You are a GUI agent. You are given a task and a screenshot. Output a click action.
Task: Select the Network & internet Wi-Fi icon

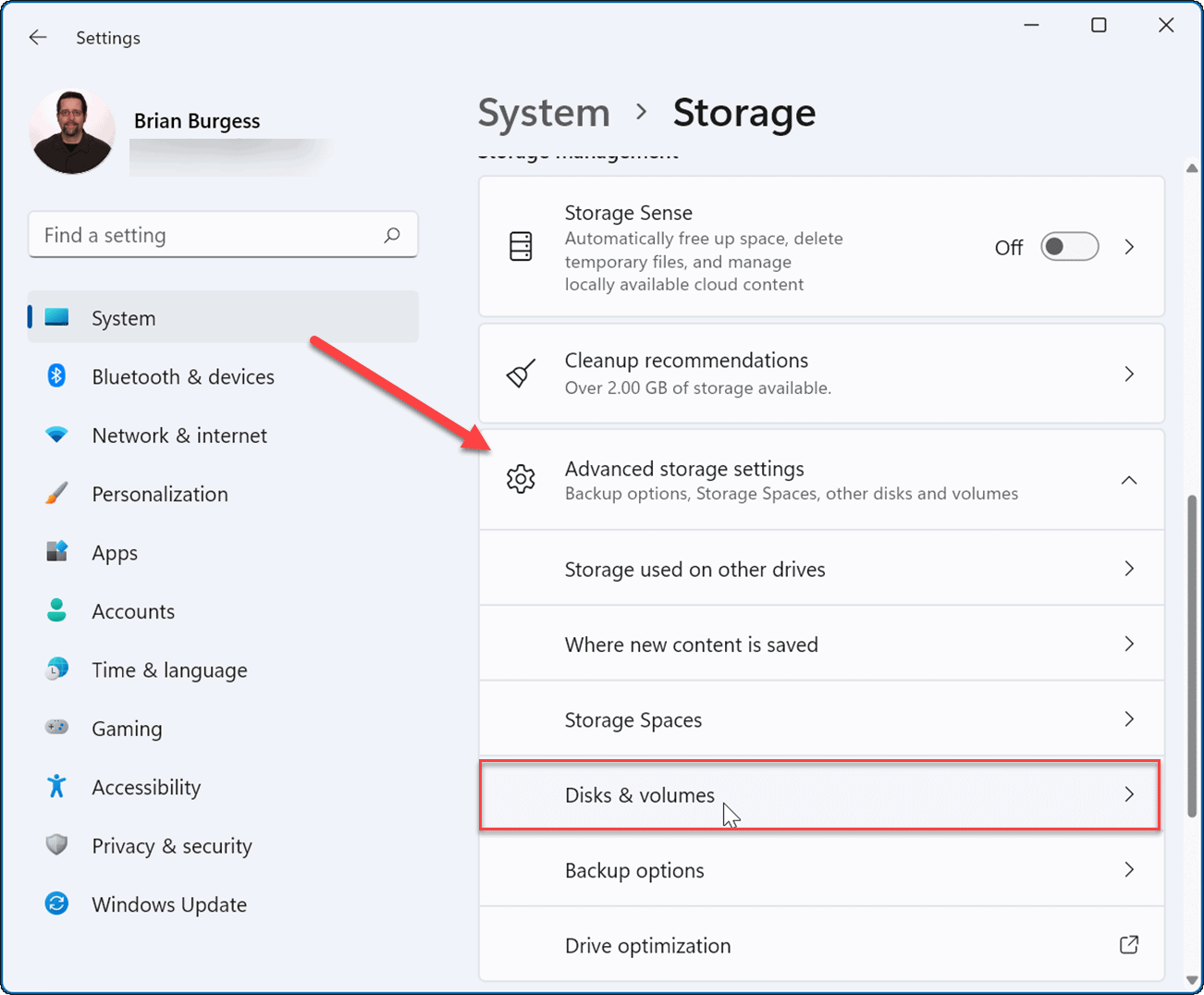(56, 435)
